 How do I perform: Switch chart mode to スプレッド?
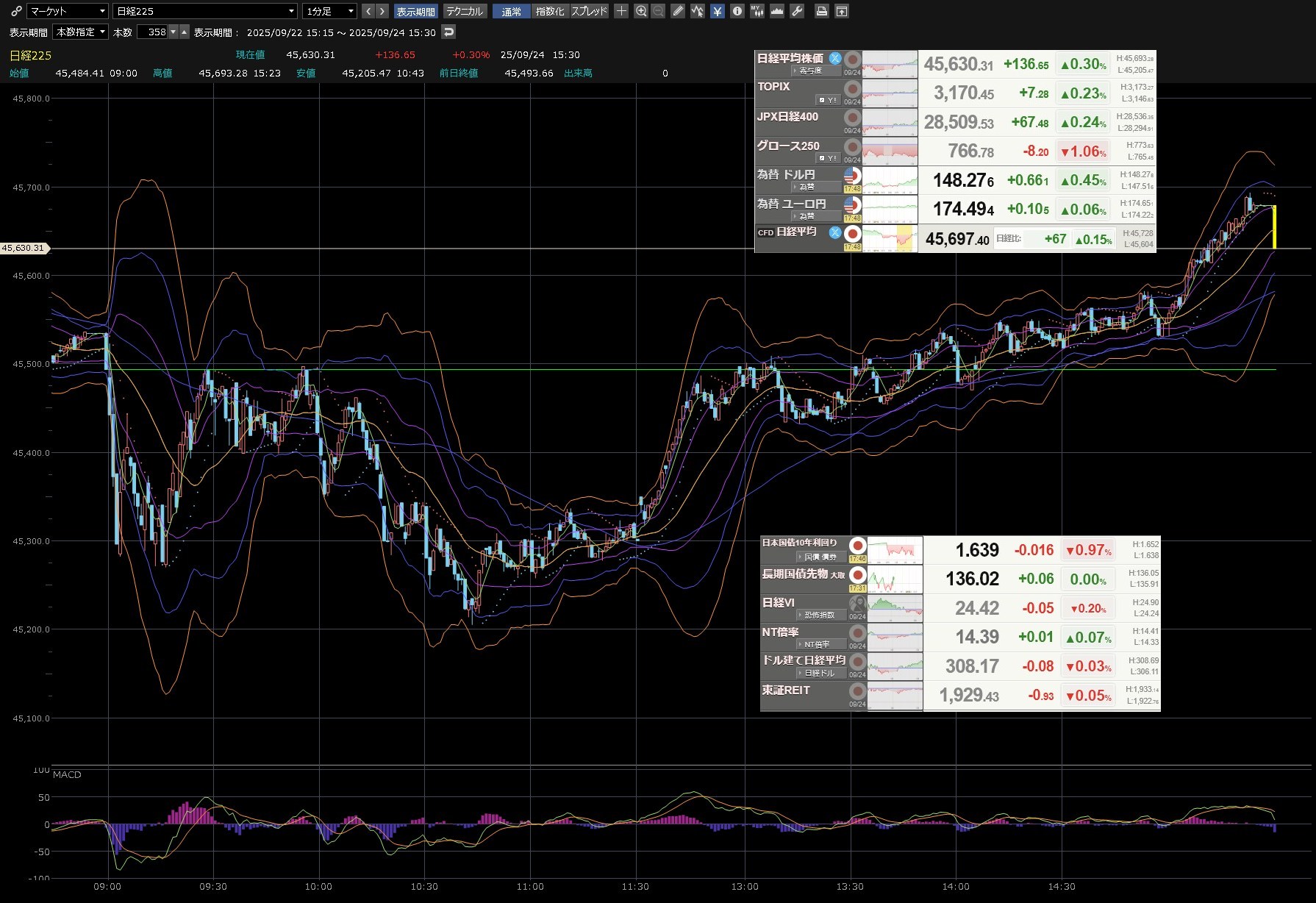coord(589,11)
